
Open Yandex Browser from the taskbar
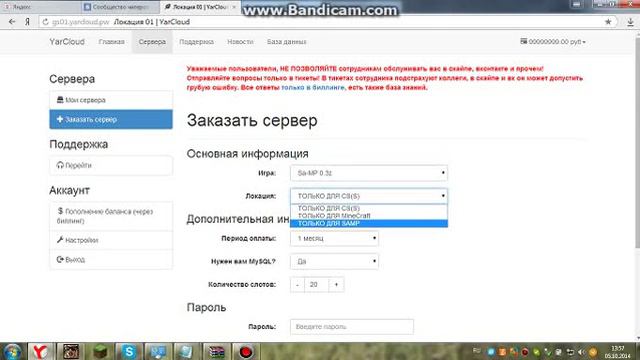coord(40,351)
